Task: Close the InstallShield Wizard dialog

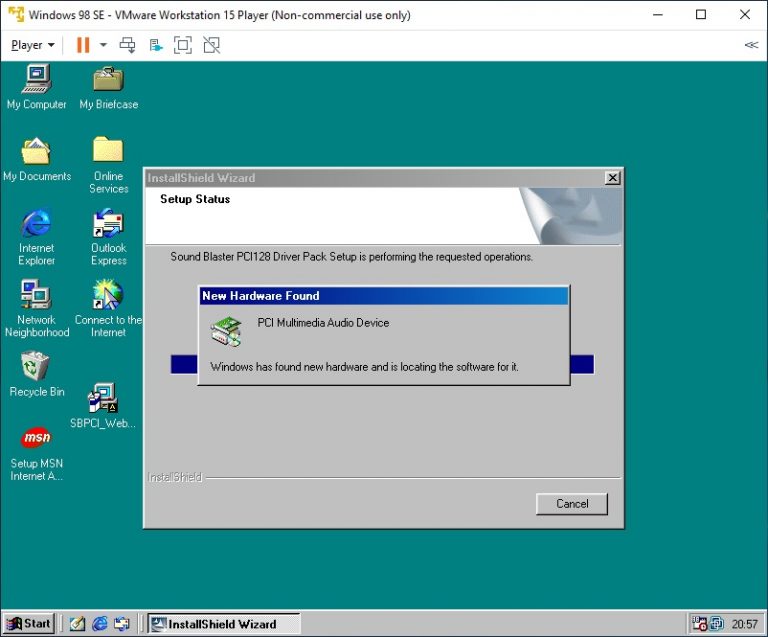Action: pyautogui.click(x=612, y=178)
